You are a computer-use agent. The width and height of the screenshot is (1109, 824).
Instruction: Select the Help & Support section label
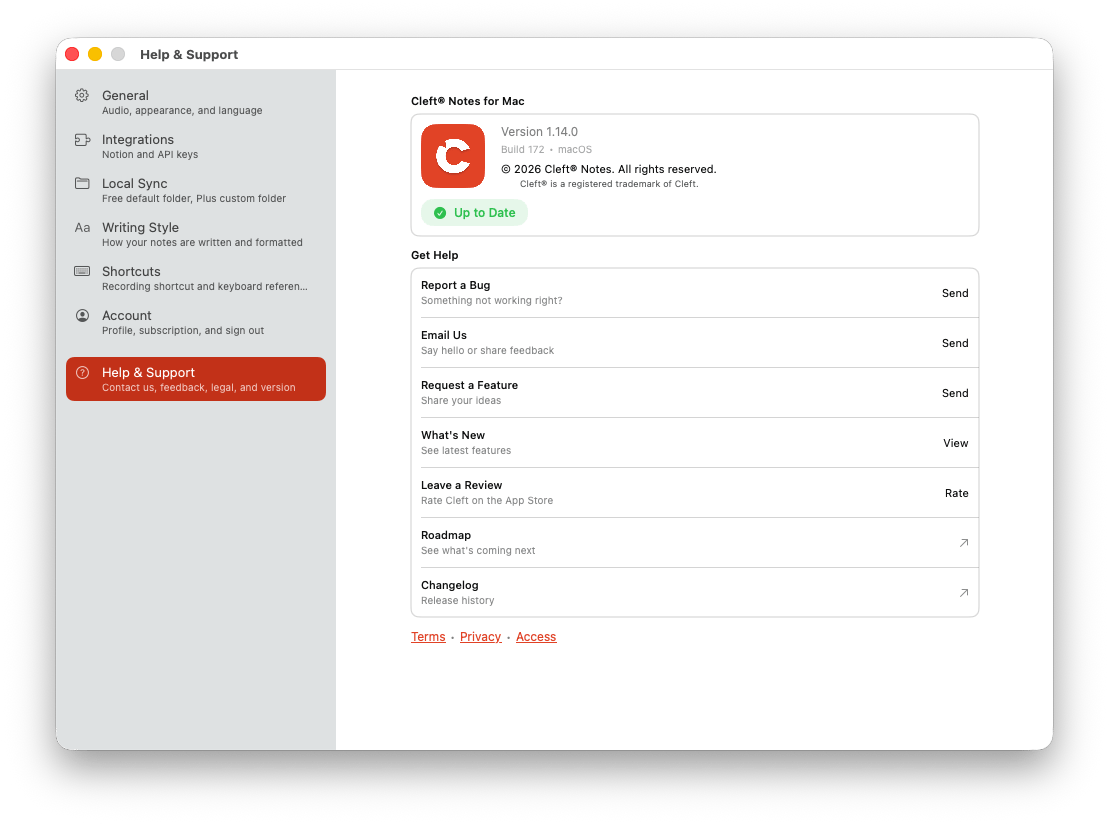148,372
